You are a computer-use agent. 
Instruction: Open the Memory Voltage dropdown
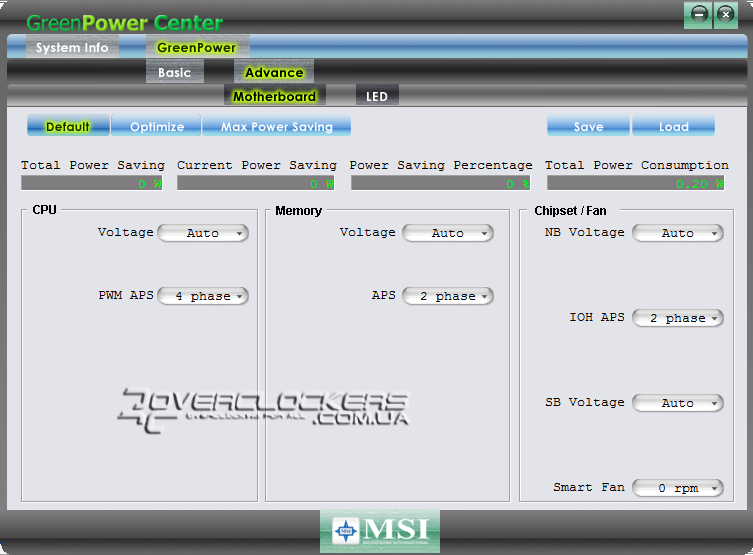pyautogui.click(x=448, y=233)
